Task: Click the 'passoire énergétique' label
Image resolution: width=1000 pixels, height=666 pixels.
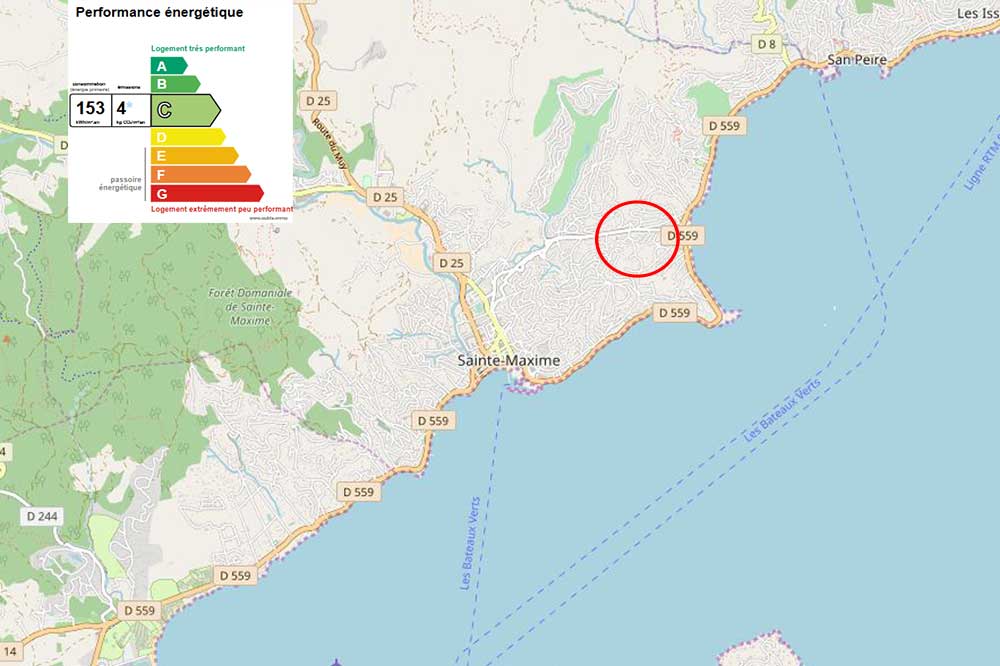Action: (x=119, y=184)
